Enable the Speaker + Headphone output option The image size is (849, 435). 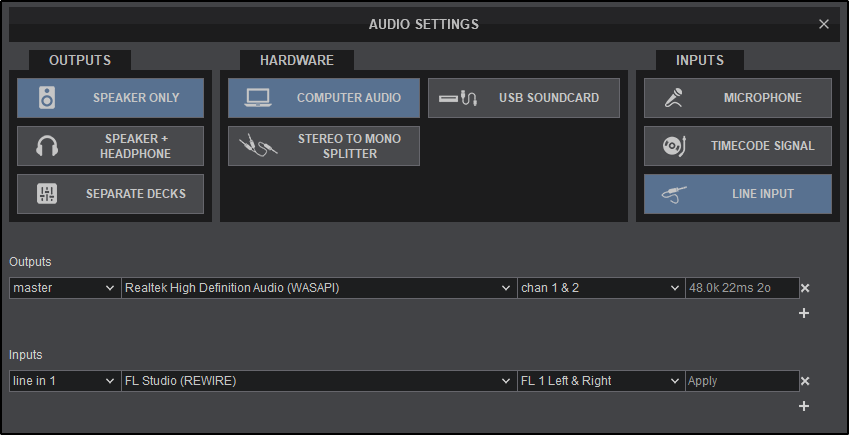pos(110,146)
